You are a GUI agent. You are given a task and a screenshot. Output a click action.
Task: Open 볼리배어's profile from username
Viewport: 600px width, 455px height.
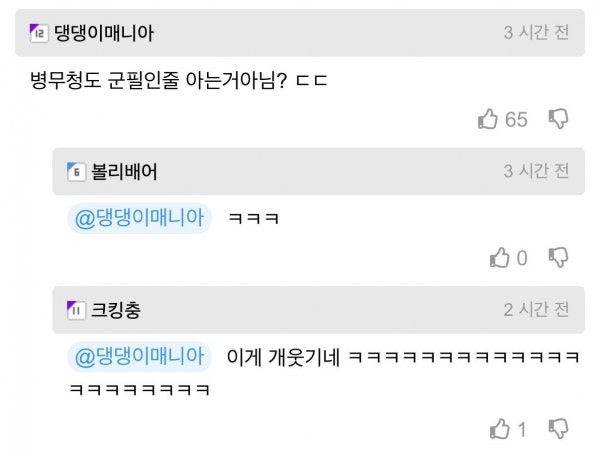point(124,171)
